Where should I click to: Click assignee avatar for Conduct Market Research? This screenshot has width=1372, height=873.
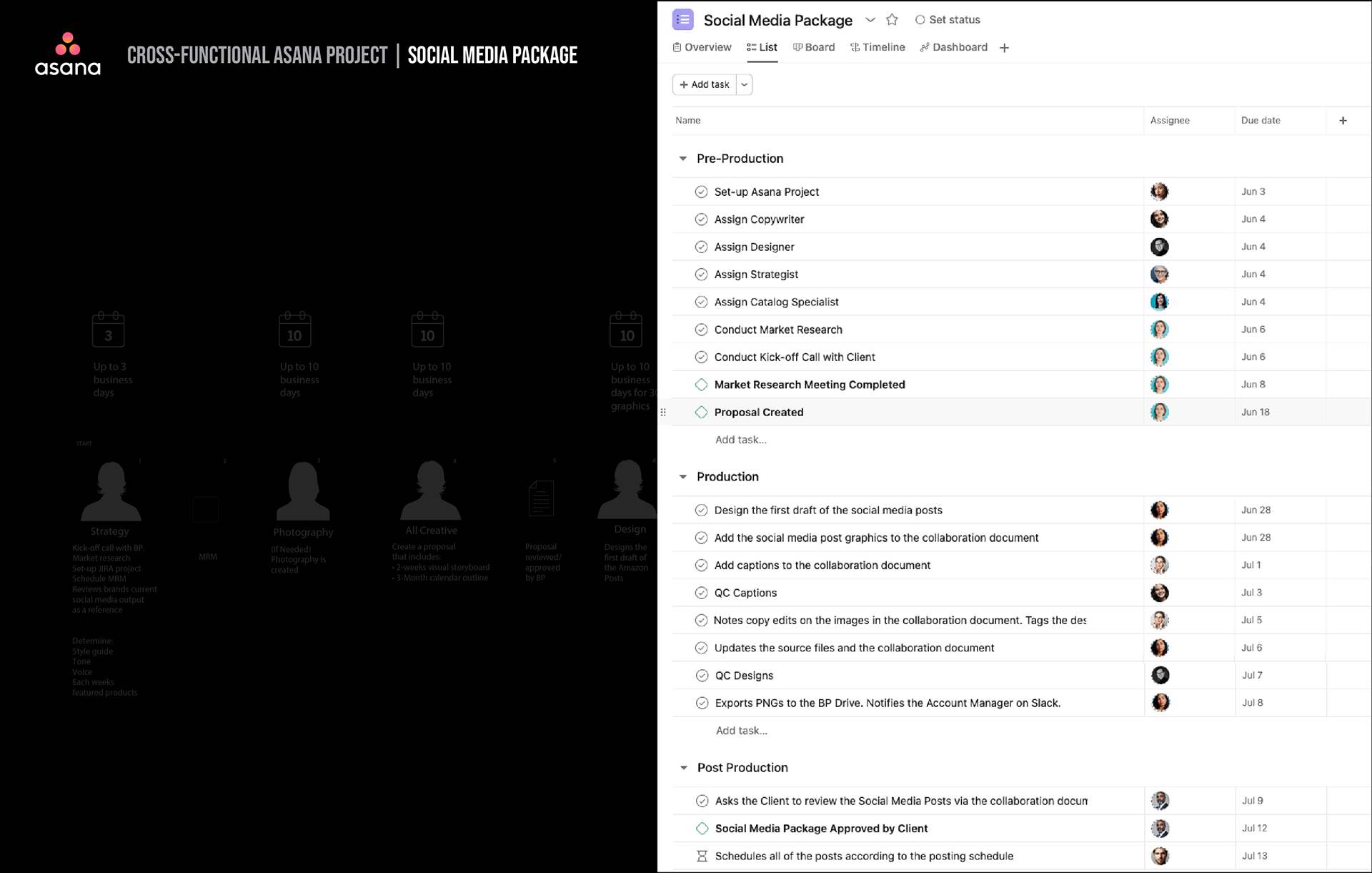pos(1159,330)
